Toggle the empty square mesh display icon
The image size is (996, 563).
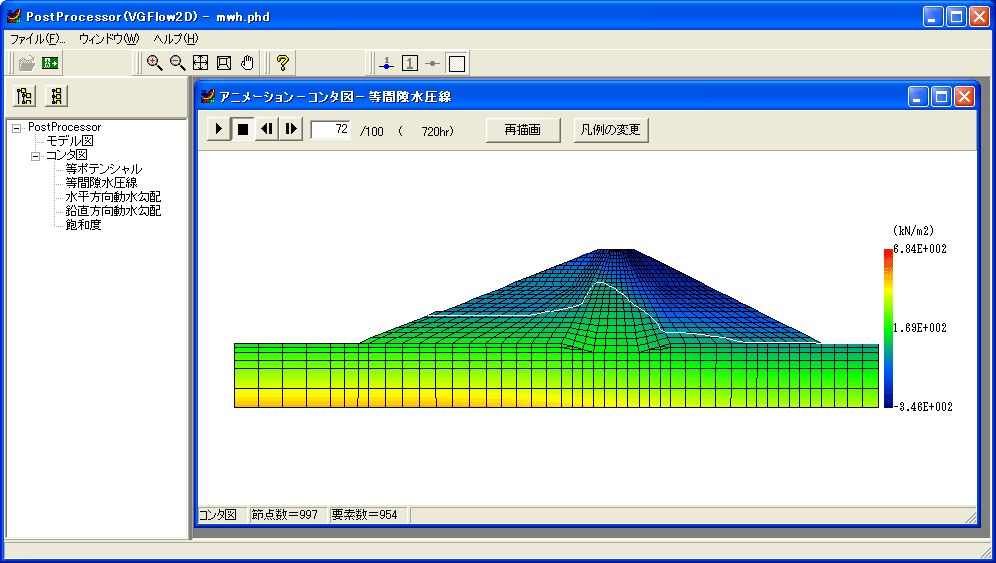457,64
